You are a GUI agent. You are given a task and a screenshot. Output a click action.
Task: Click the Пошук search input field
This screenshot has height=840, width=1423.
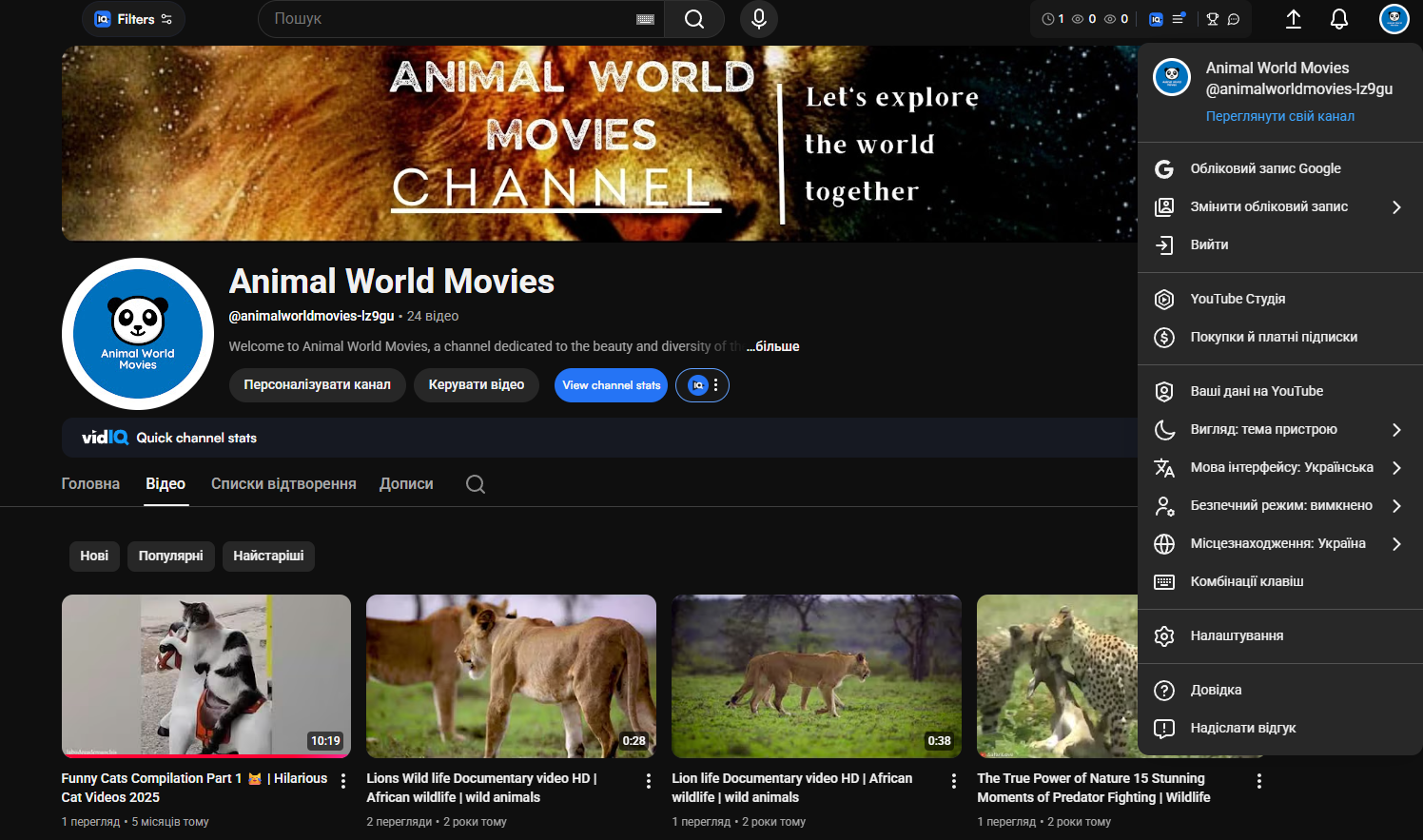[447, 19]
